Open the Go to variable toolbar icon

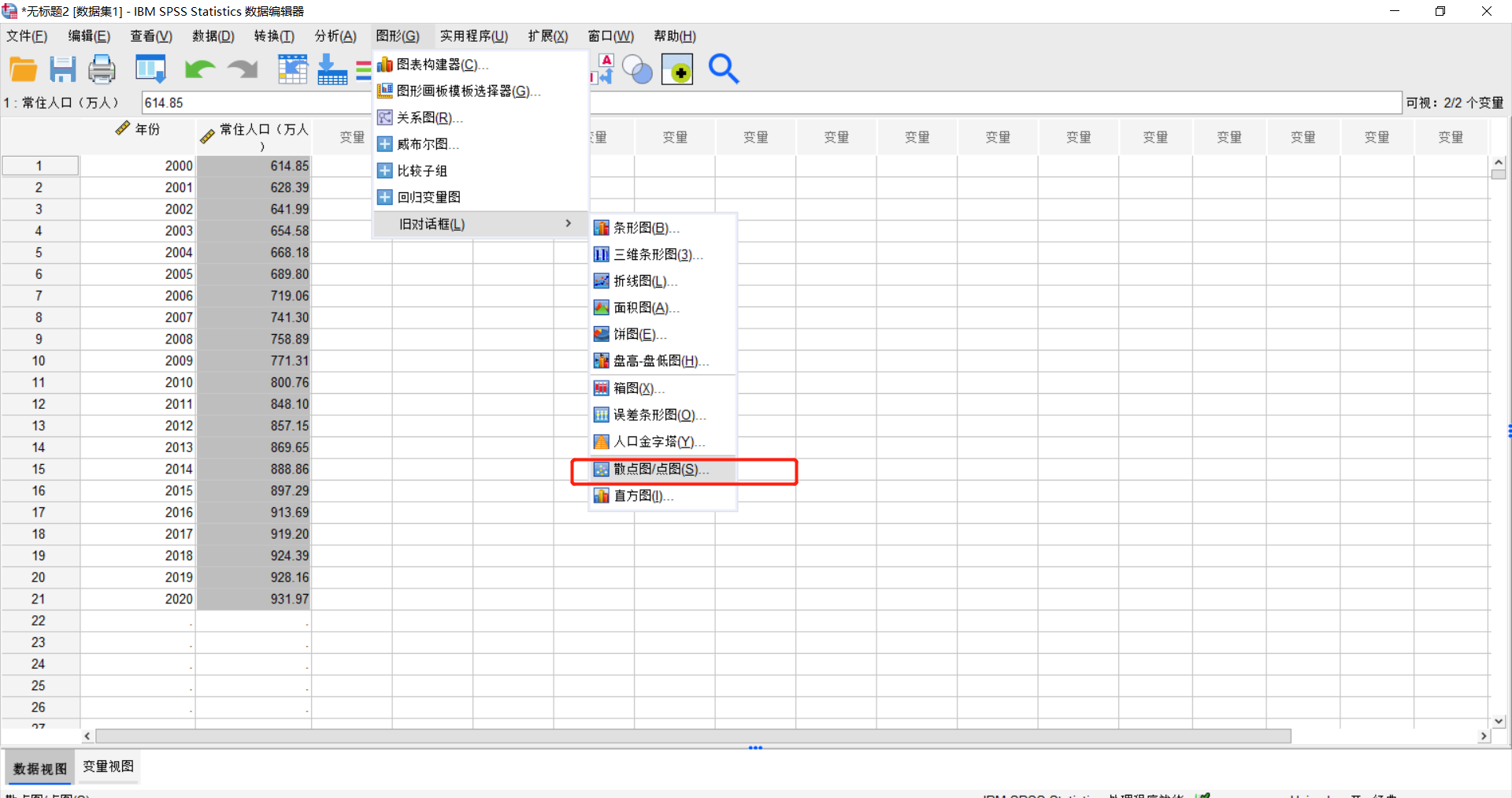[x=332, y=69]
